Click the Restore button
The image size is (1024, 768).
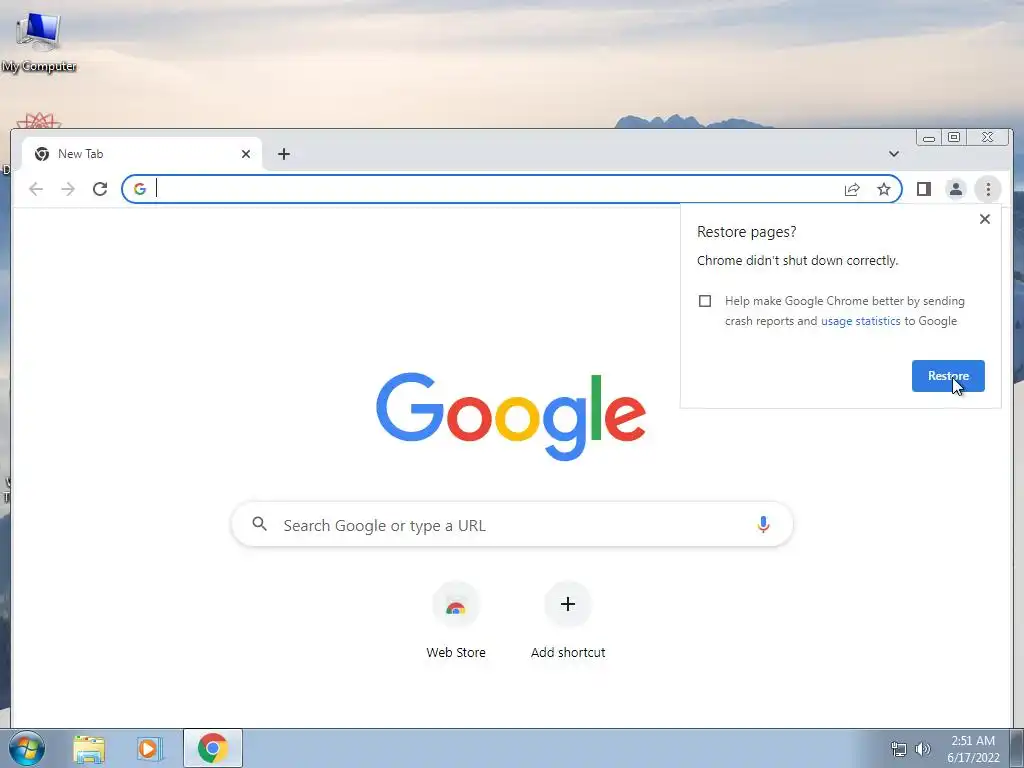coord(948,376)
